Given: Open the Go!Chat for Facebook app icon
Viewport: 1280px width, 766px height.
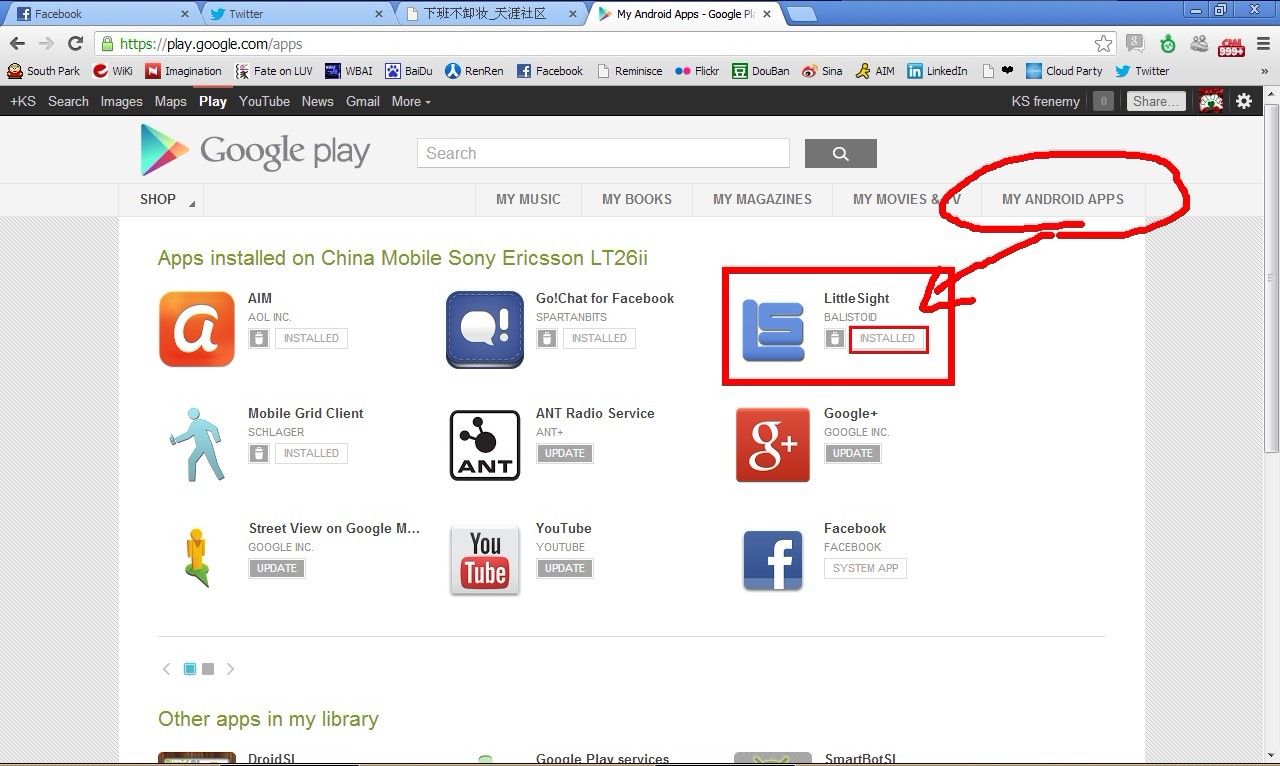Looking at the screenshot, I should point(485,329).
